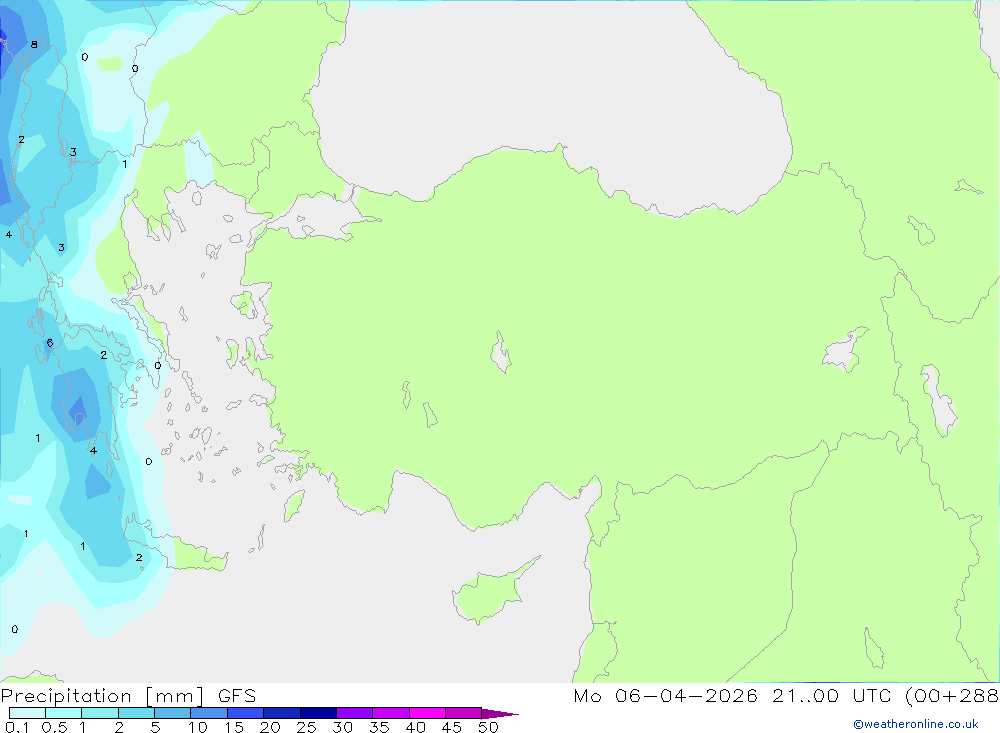Image resolution: width=1000 pixels, height=733 pixels.
Task: Click the 30–35 mm purple legend swatch
Action: tap(355, 713)
